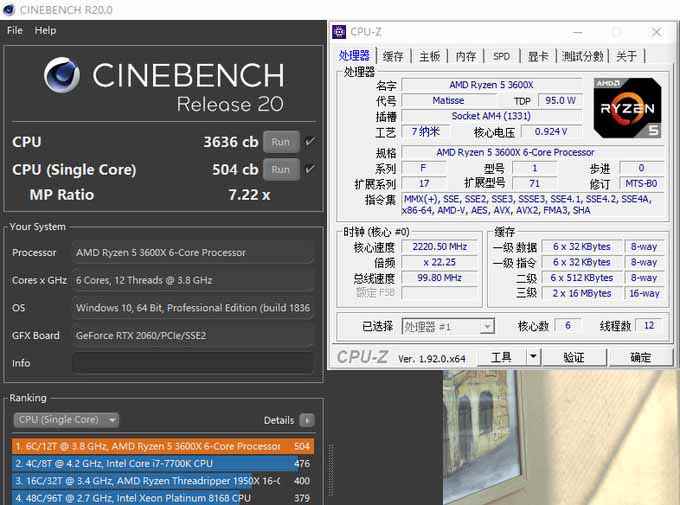The height and width of the screenshot is (505, 680).
Task: Click the single core score 504 cb
Action: pos(235,170)
